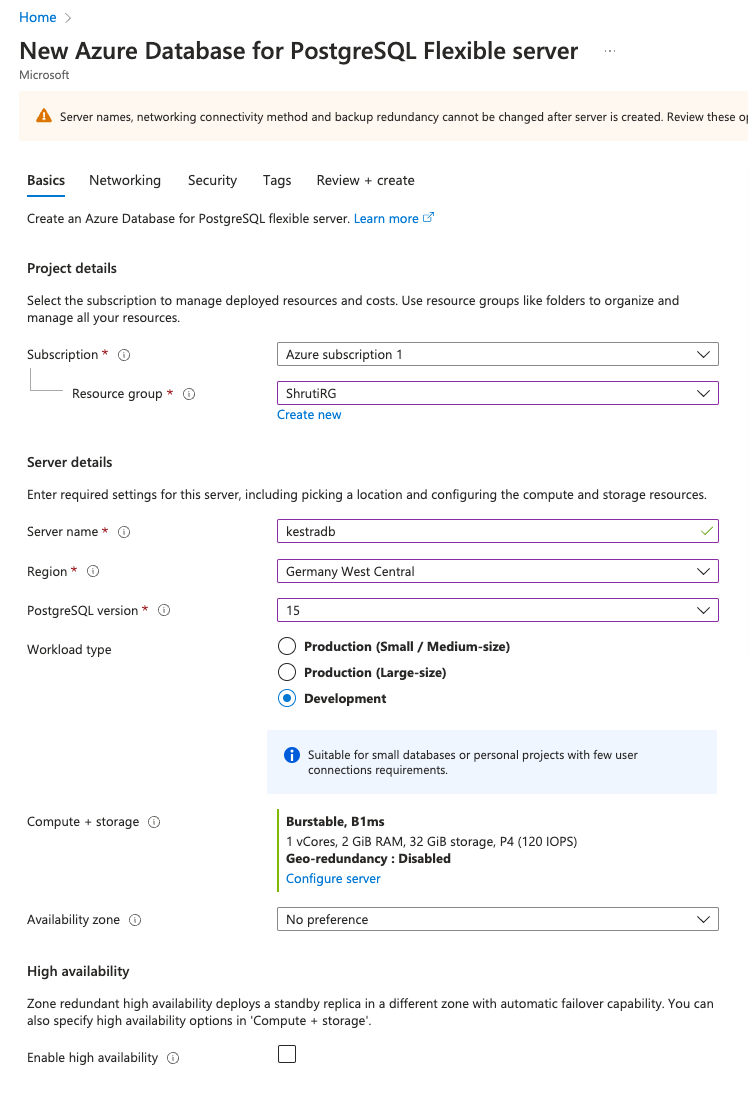Switch to the Review + create tab
This screenshot has width=748, height=1095.
365,180
